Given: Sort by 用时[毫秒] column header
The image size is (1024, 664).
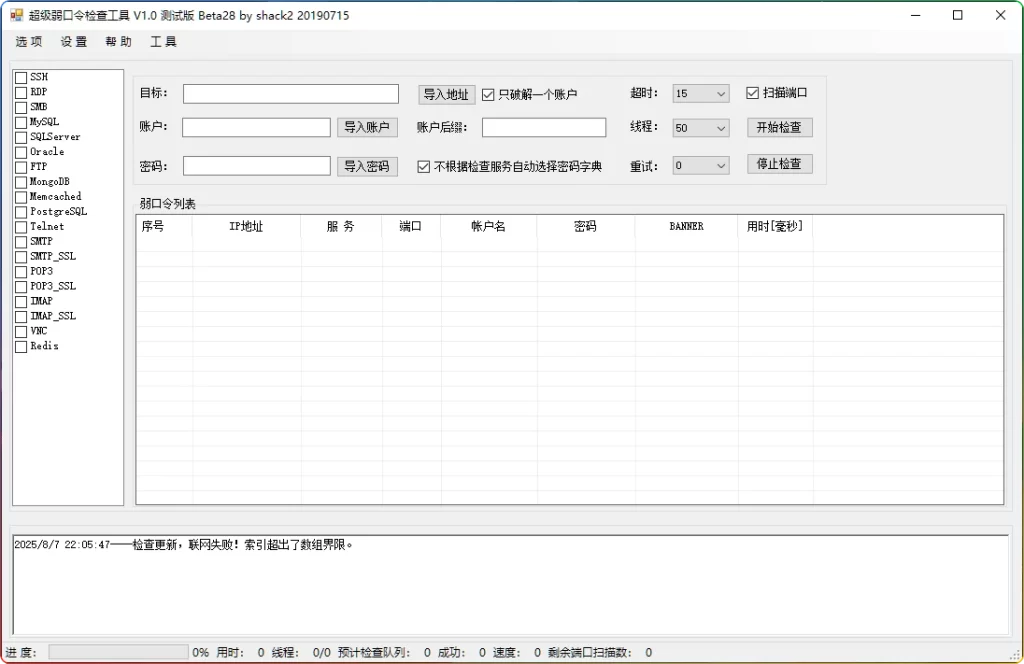Looking at the screenshot, I should (775, 227).
